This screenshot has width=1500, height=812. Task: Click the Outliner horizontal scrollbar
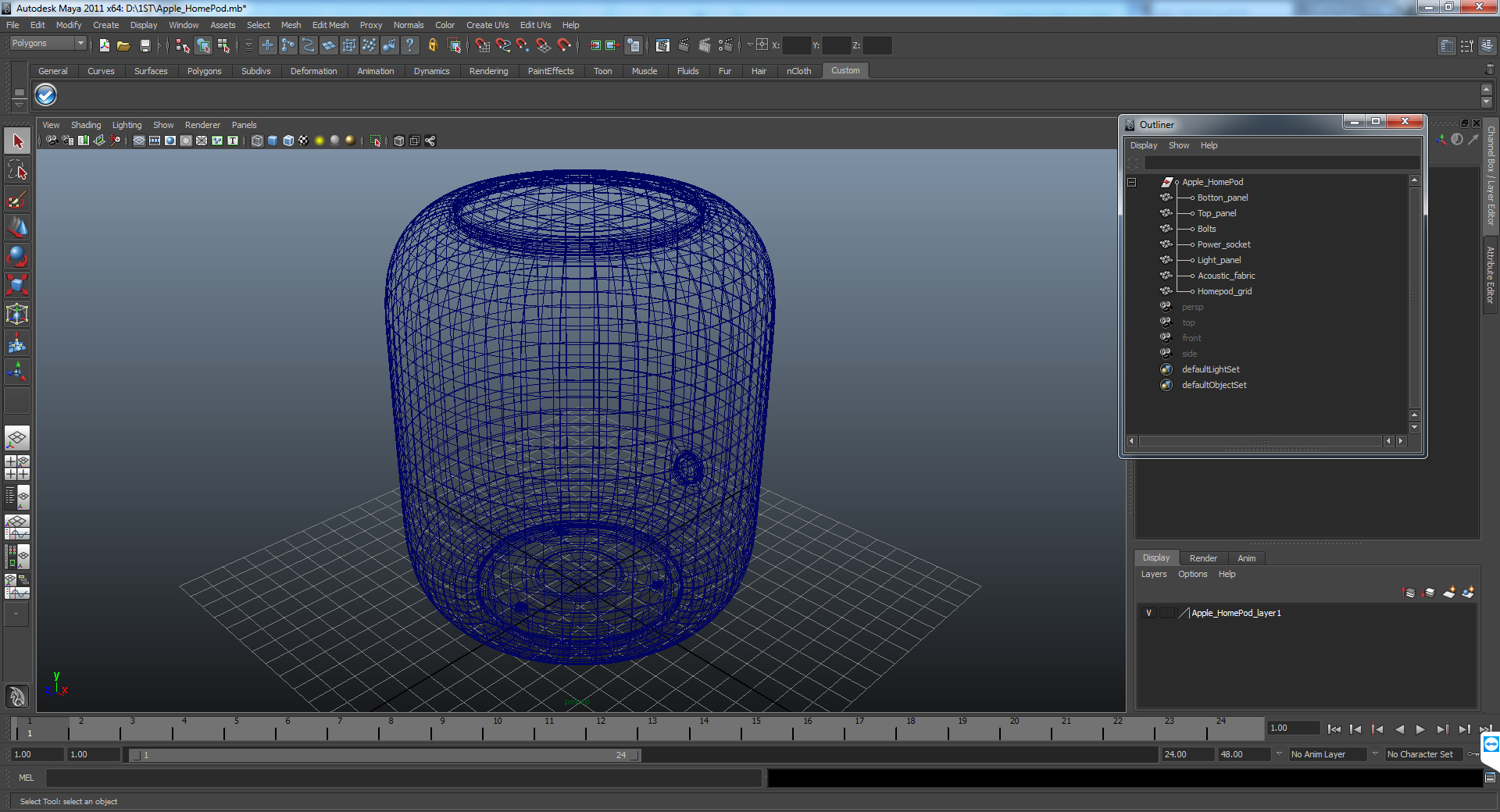(1260, 441)
